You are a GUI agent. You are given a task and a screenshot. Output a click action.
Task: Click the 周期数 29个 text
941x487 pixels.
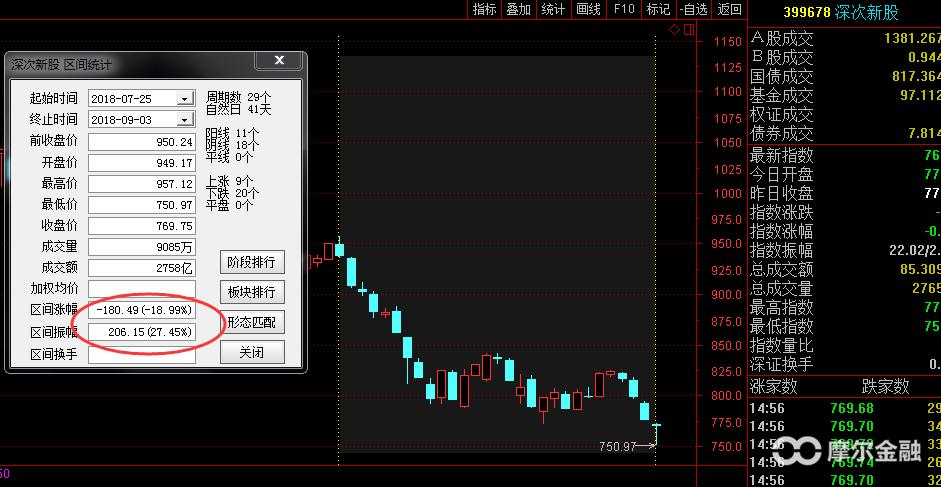click(x=239, y=97)
